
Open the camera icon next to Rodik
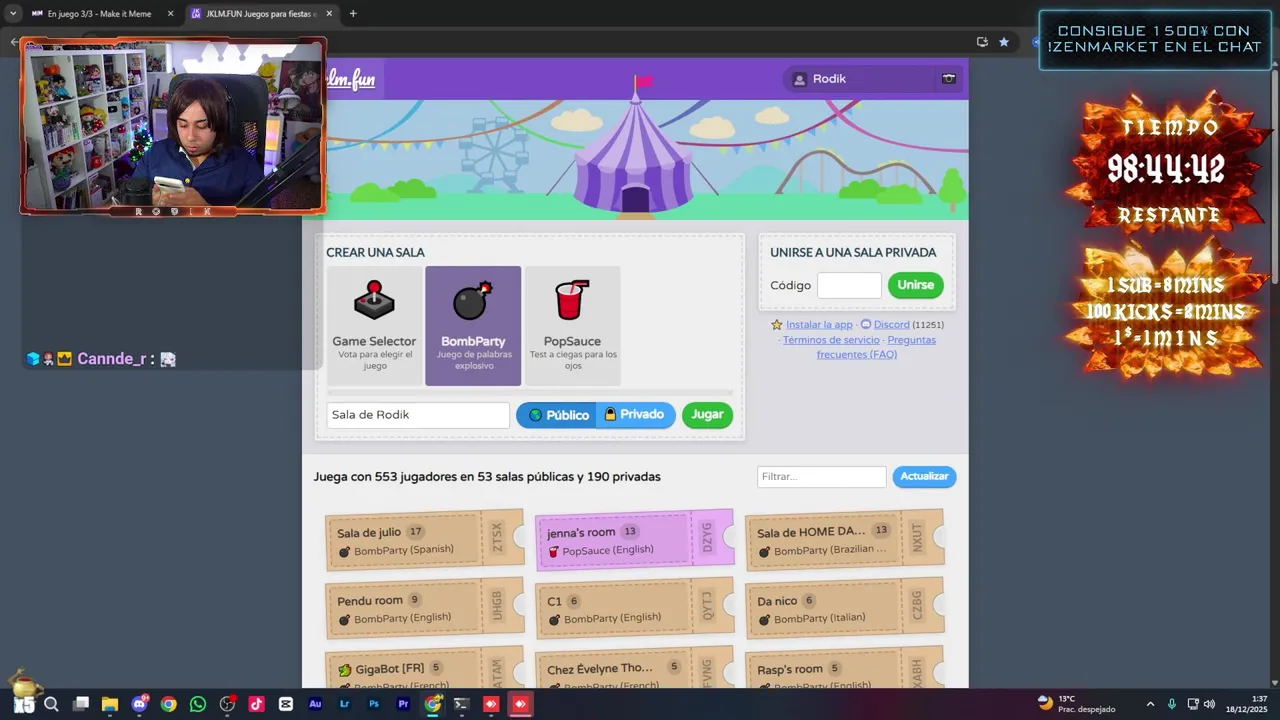949,79
